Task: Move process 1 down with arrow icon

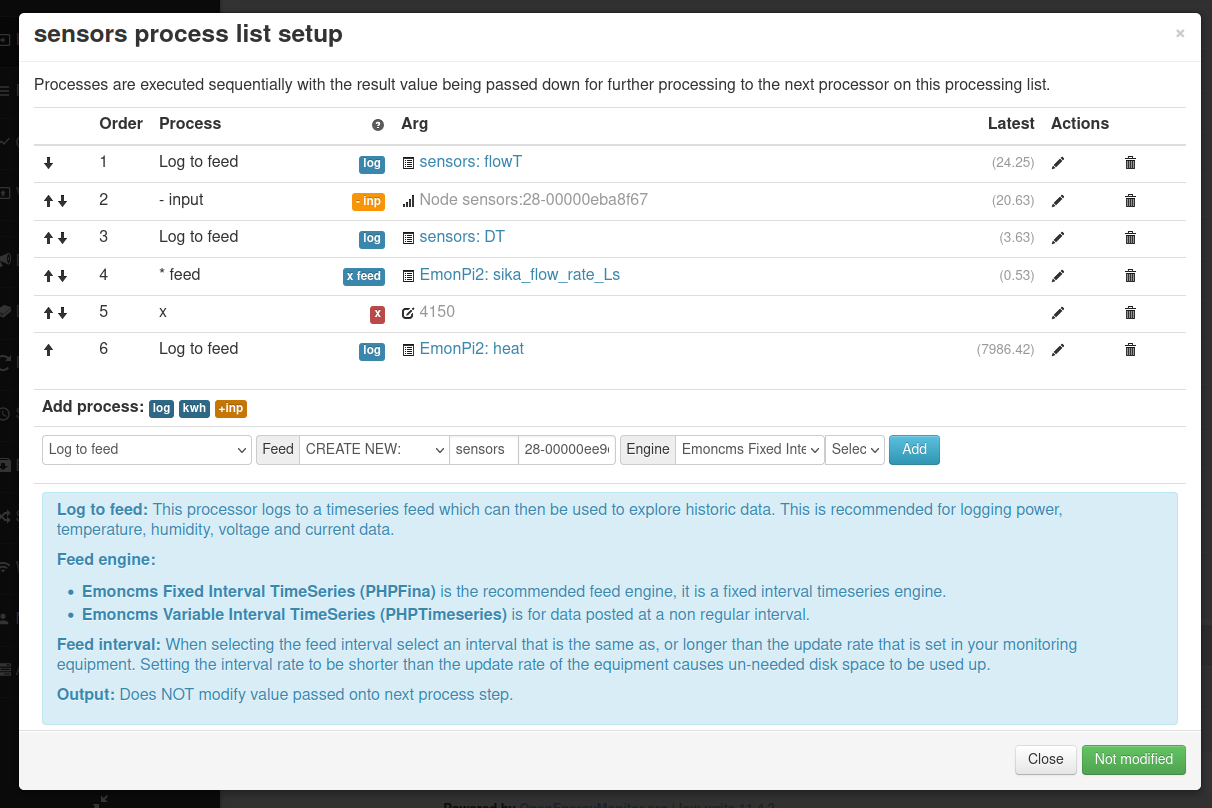Action: tap(48, 163)
